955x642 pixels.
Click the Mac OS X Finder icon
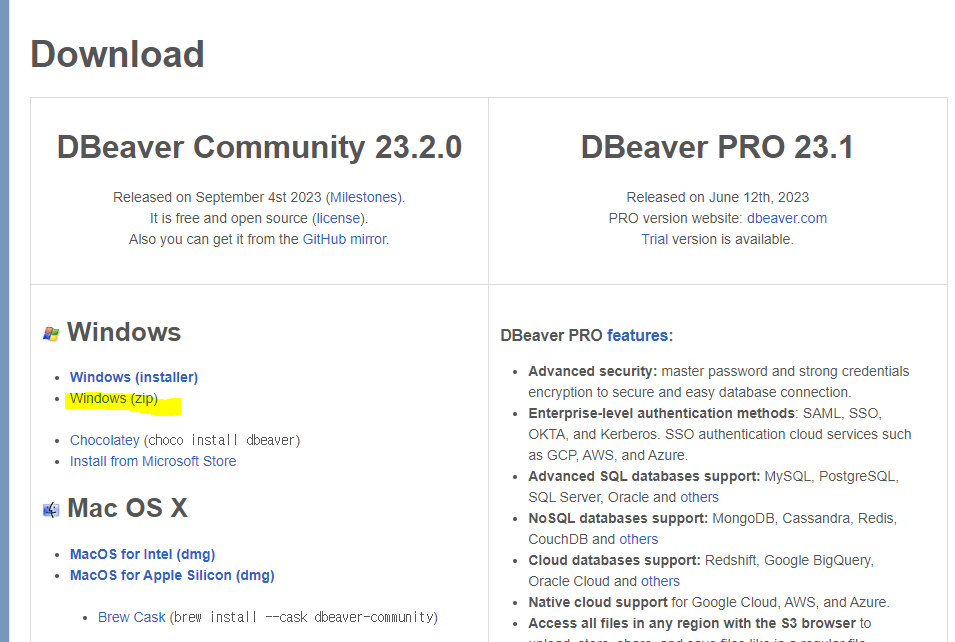[x=51, y=509]
